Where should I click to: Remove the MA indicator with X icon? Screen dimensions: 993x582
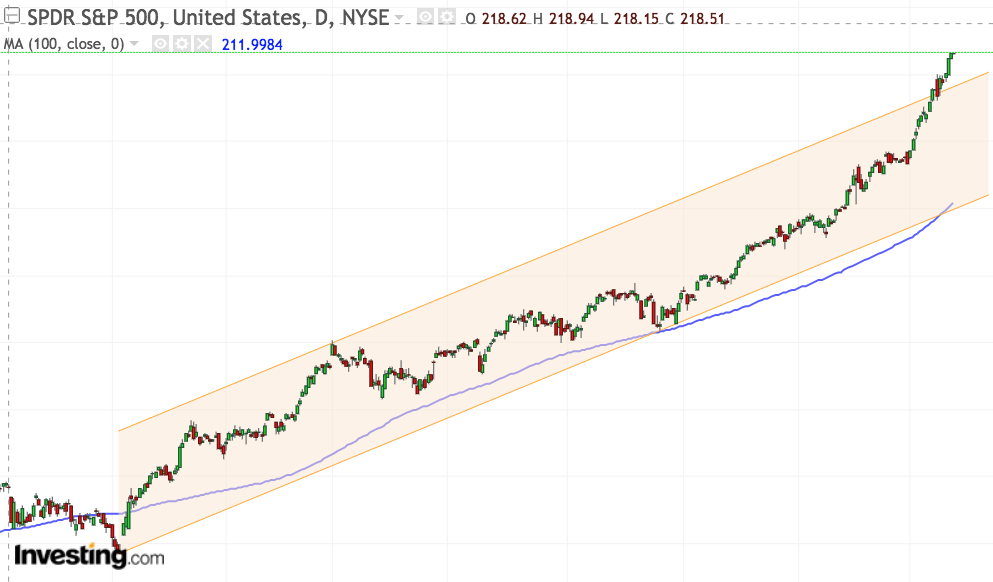coord(202,43)
